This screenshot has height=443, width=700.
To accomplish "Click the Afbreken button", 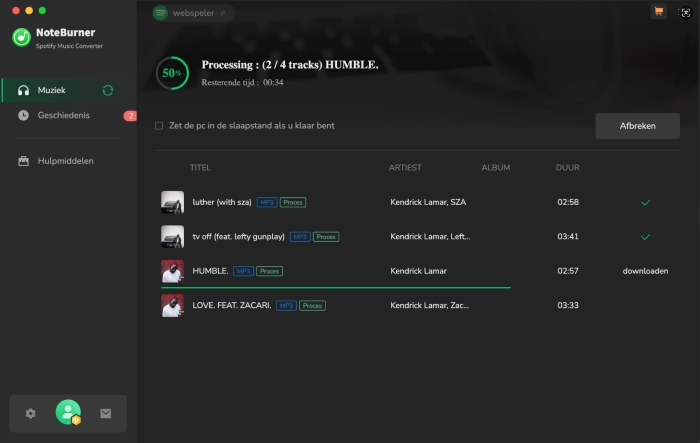I will [638, 126].
